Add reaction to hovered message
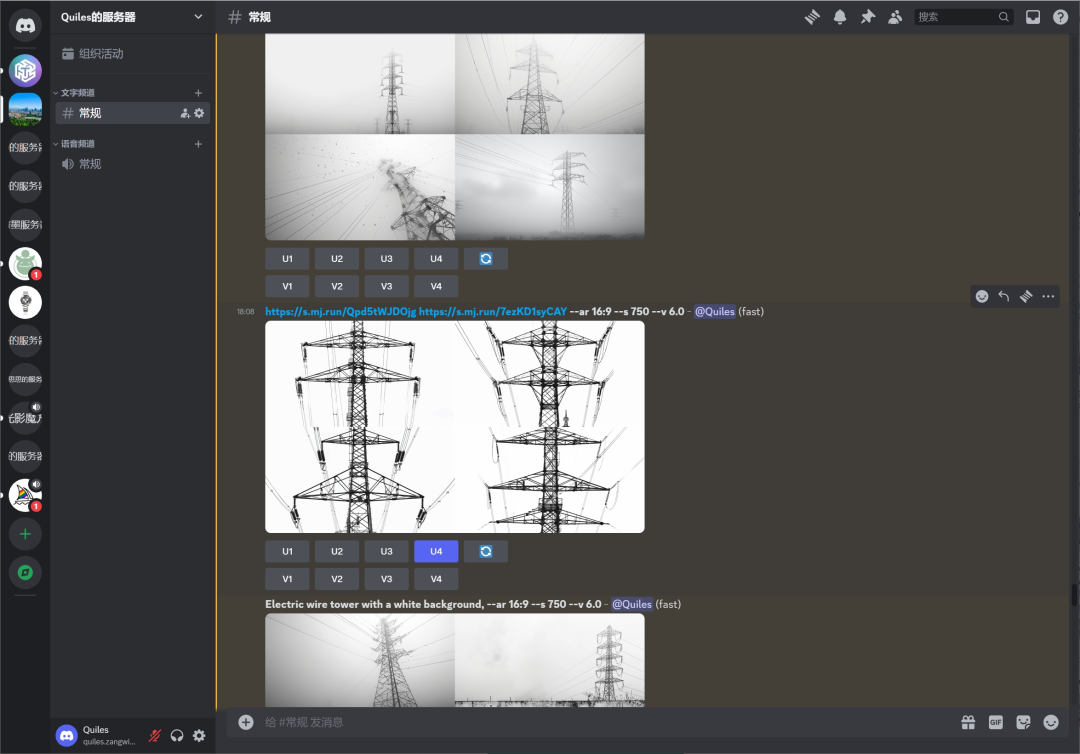1080x754 pixels. [x=982, y=296]
